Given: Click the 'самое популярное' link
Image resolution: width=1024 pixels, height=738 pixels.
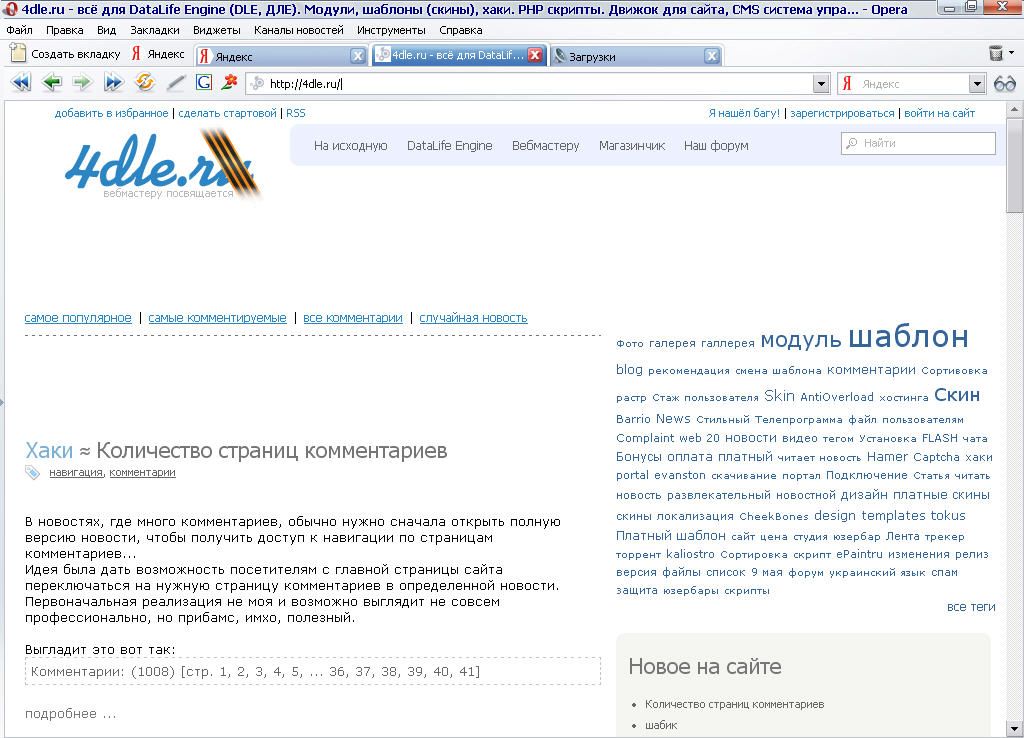Looking at the screenshot, I should tap(78, 318).
